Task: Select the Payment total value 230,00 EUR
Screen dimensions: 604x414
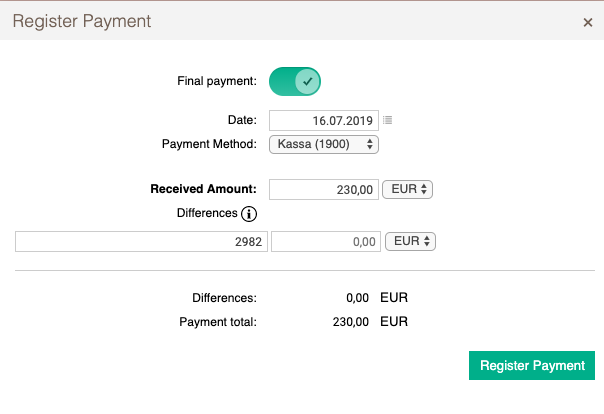Action: tap(370, 322)
